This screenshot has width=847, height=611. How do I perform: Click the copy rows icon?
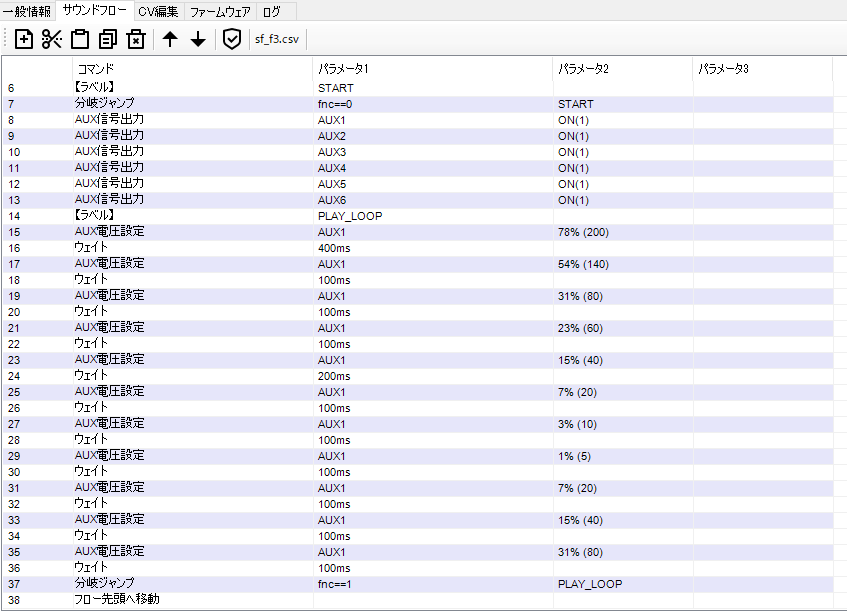108,39
